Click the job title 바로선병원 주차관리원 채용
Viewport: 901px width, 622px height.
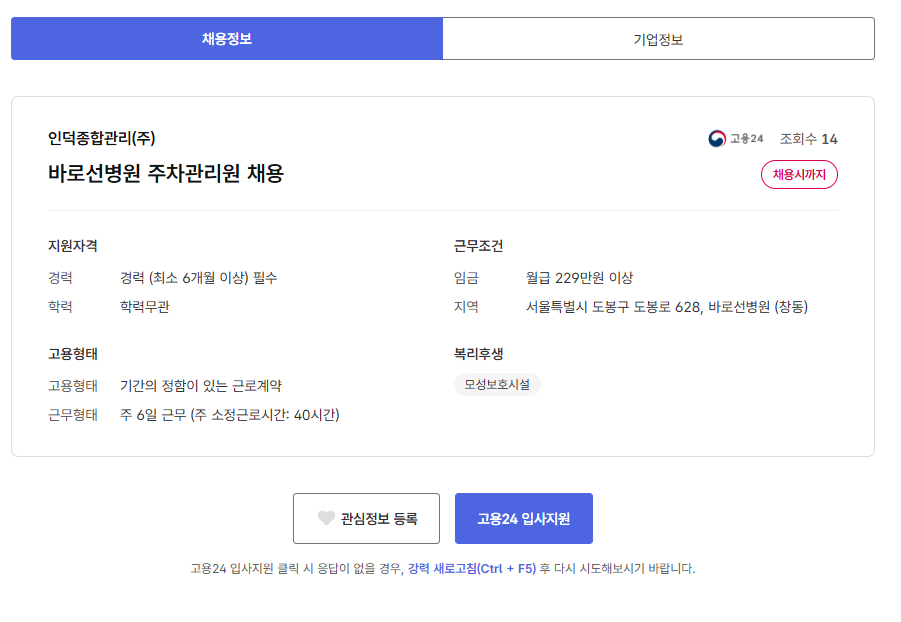click(166, 173)
